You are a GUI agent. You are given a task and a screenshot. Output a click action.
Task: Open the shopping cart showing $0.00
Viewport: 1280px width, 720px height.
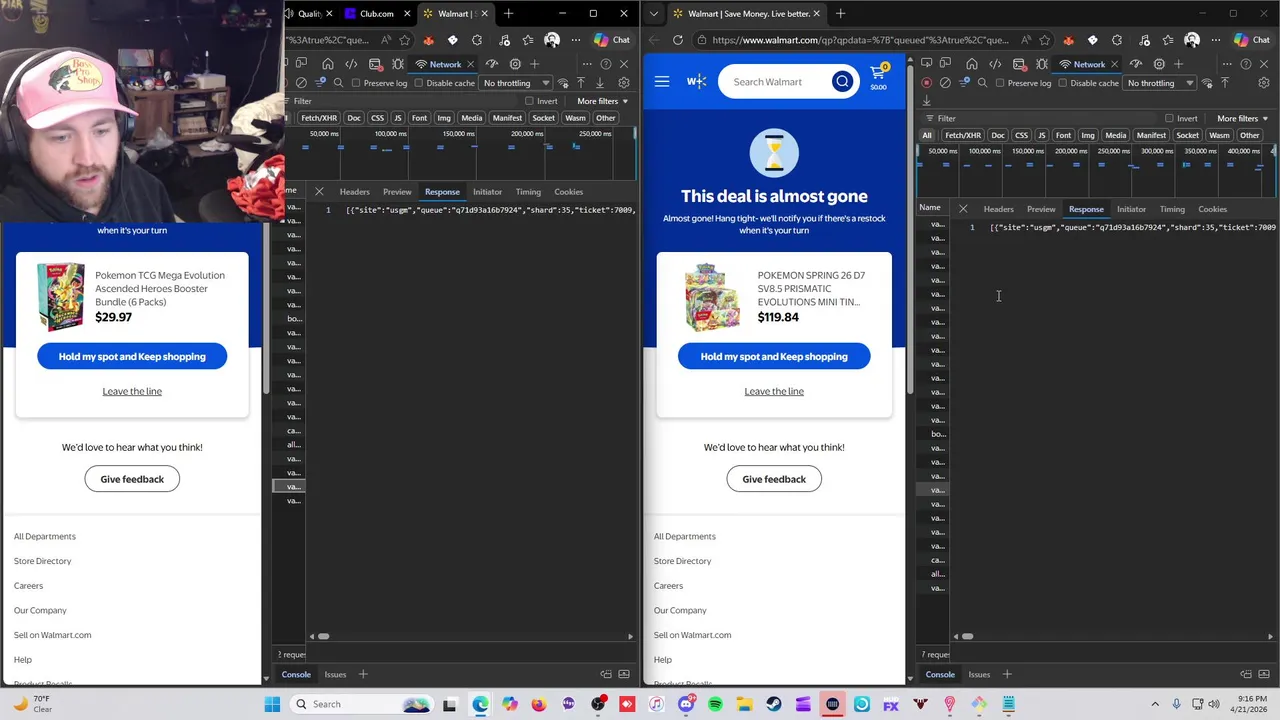pos(878,76)
